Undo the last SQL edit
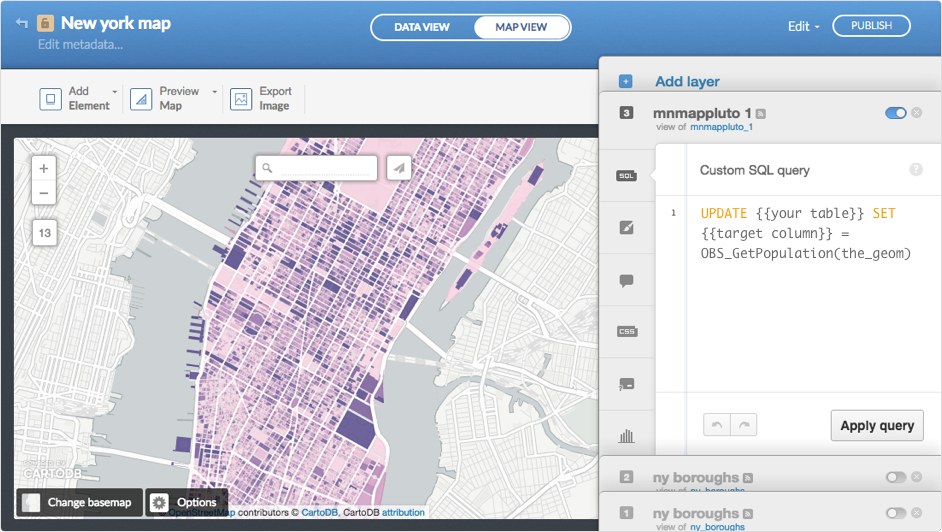942x532 pixels. tap(717, 425)
